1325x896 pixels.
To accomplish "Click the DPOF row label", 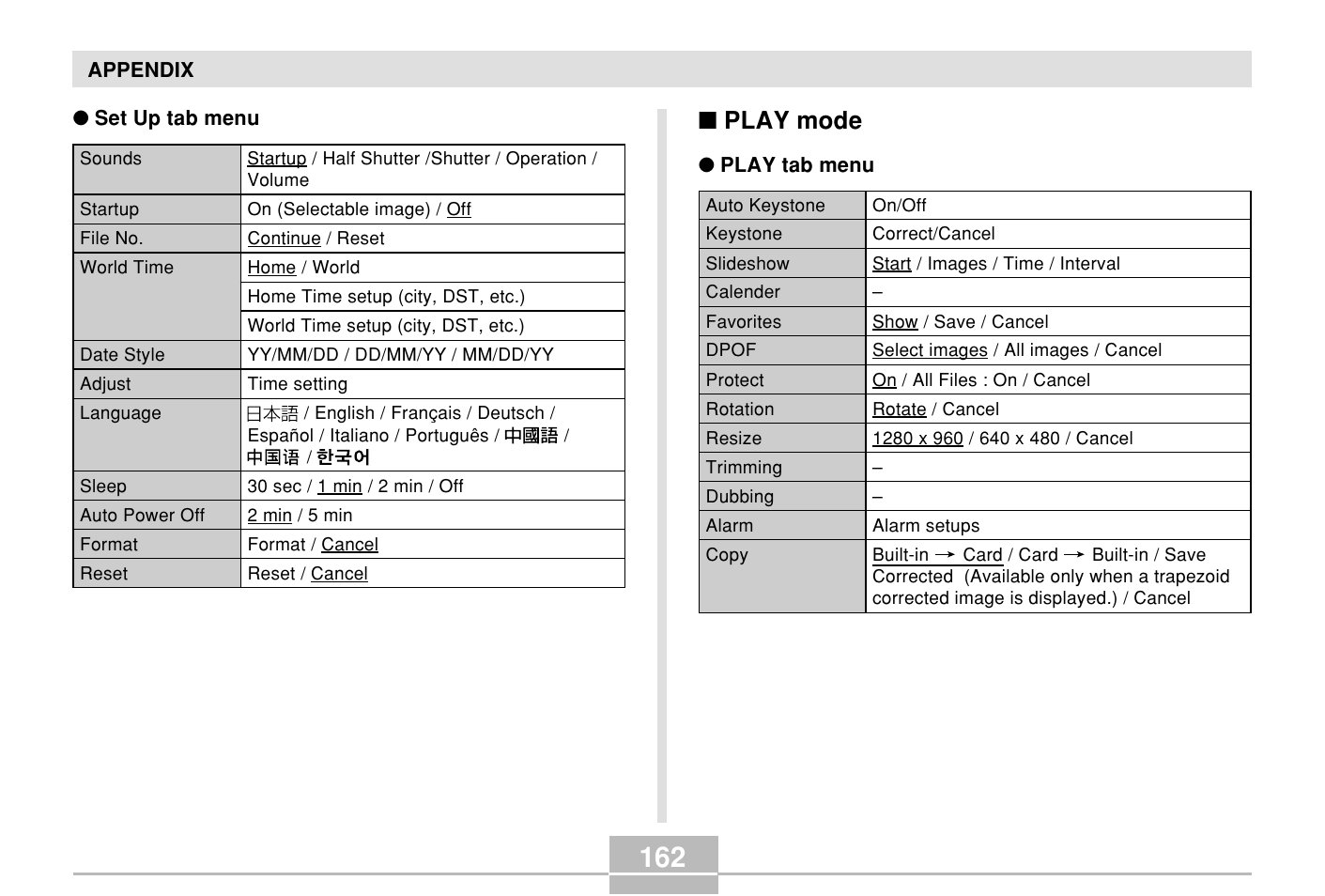I will click(731, 350).
